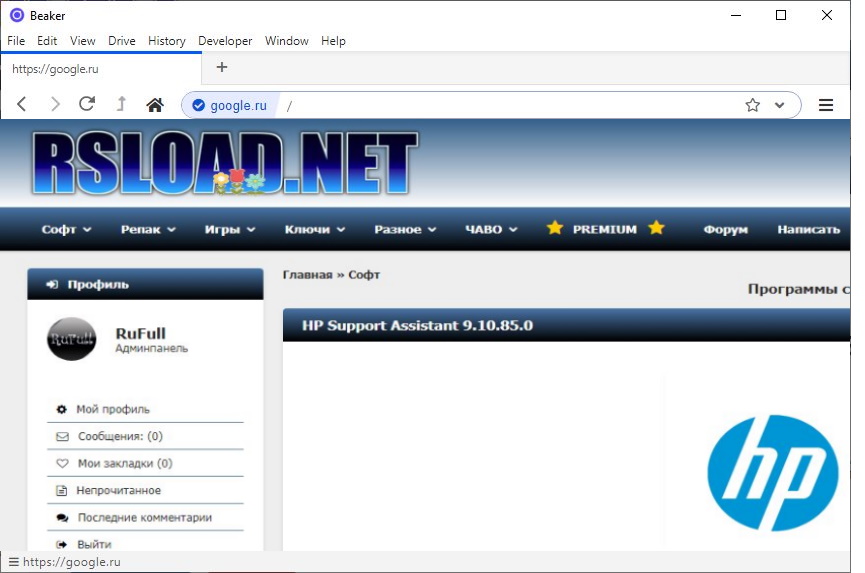Go back with the browser back arrow
This screenshot has height=573, width=865.
(x=22, y=104)
